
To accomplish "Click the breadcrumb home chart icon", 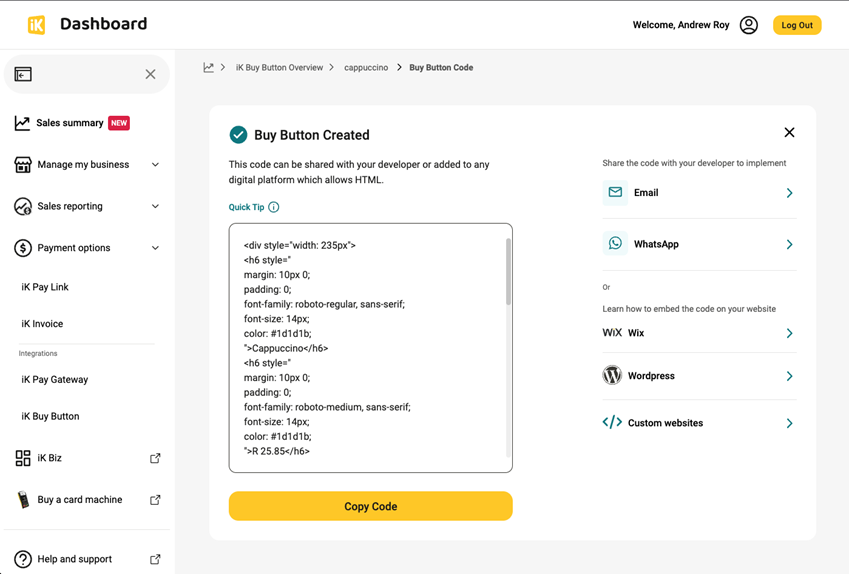I will coord(208,68).
